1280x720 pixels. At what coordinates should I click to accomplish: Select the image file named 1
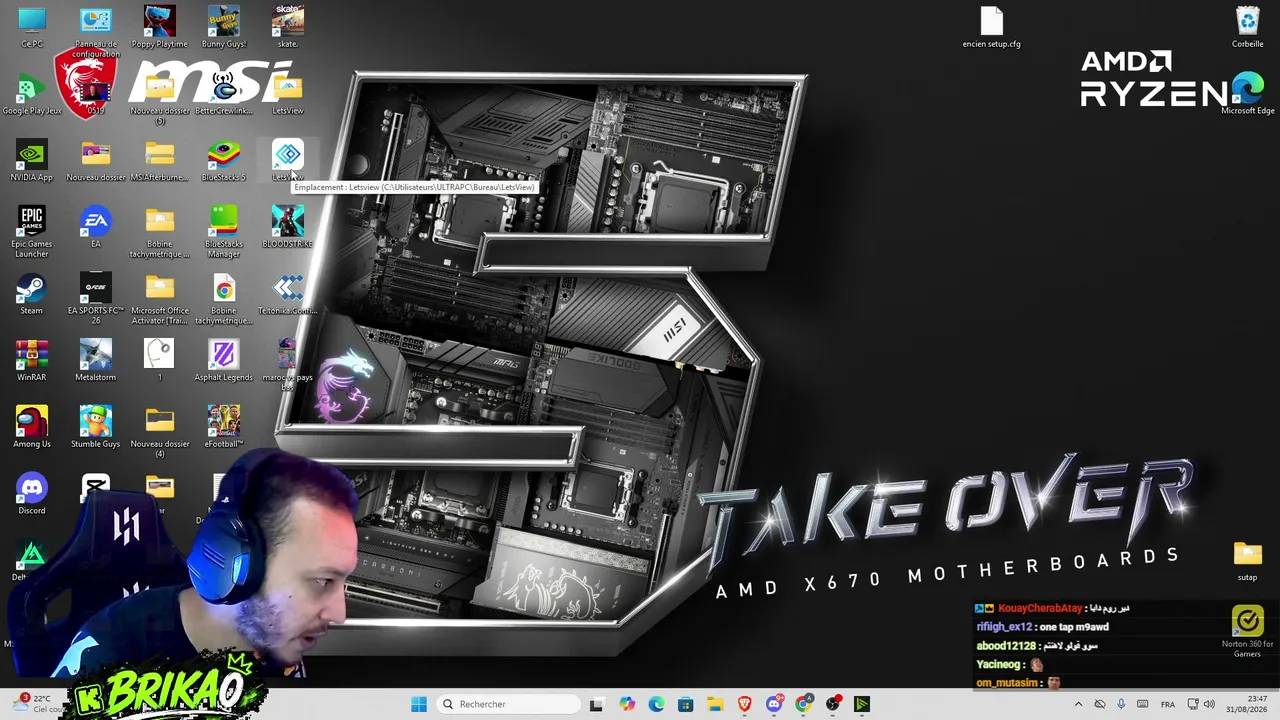click(160, 361)
